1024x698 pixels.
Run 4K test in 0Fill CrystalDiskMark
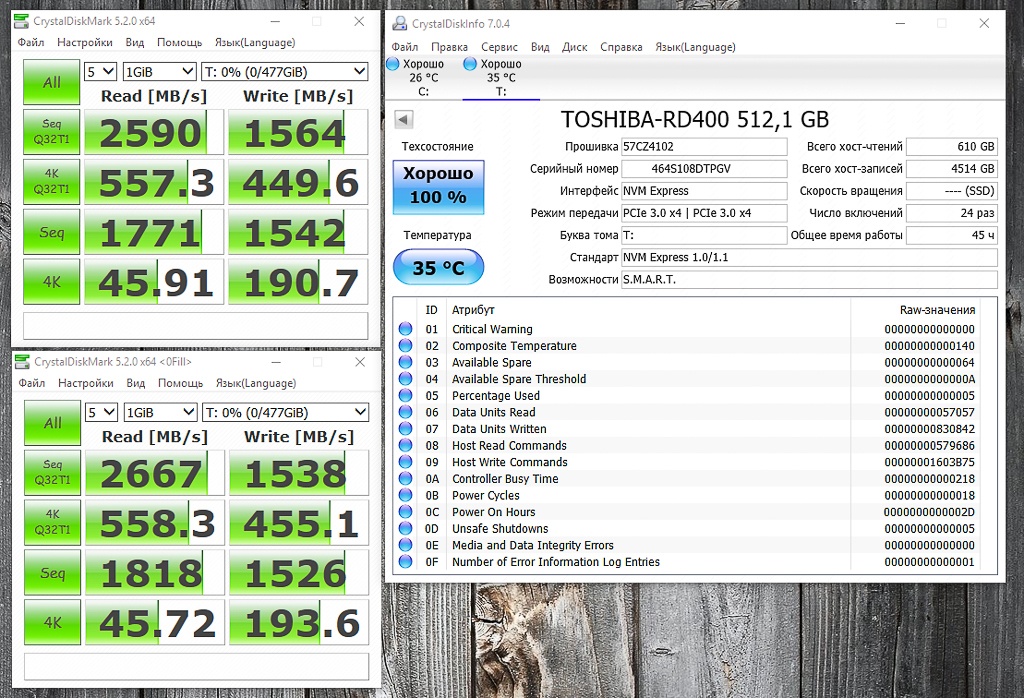(x=52, y=622)
